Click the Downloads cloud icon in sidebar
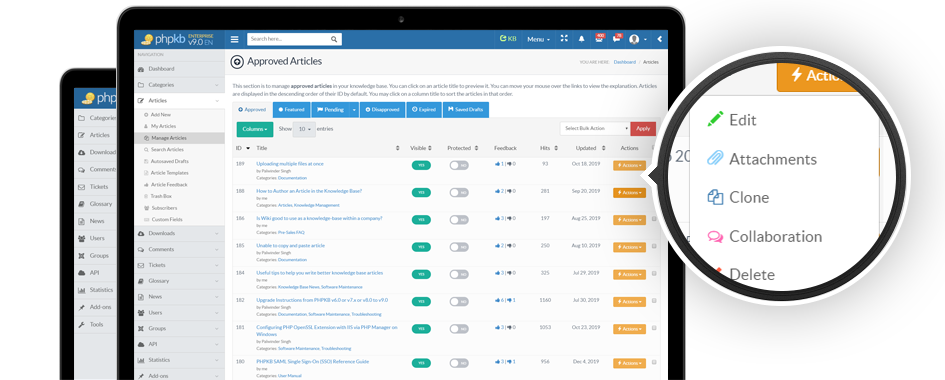Screen dimensions: 945x380 141,234
